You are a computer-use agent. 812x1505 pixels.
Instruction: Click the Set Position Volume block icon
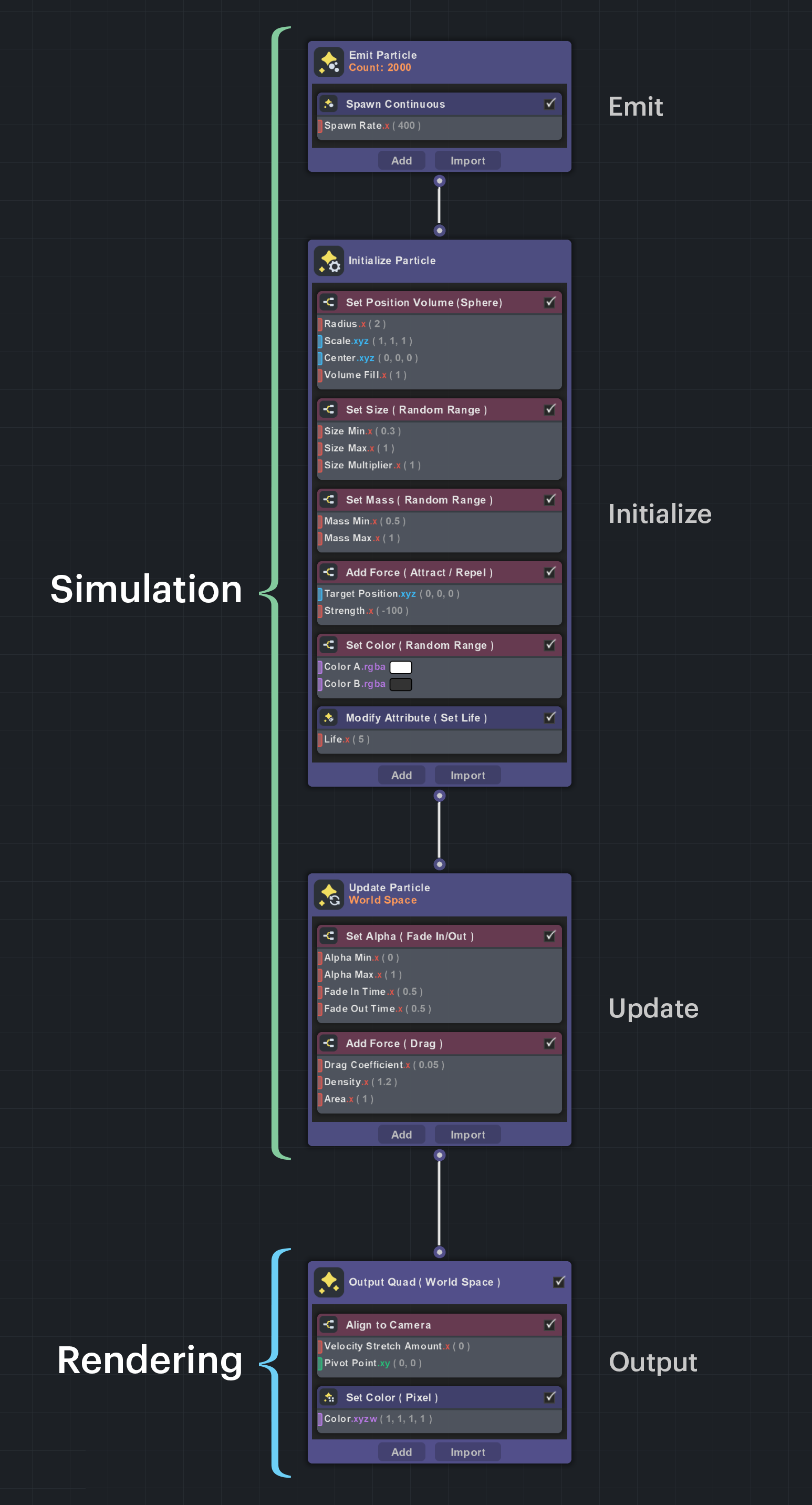(329, 302)
